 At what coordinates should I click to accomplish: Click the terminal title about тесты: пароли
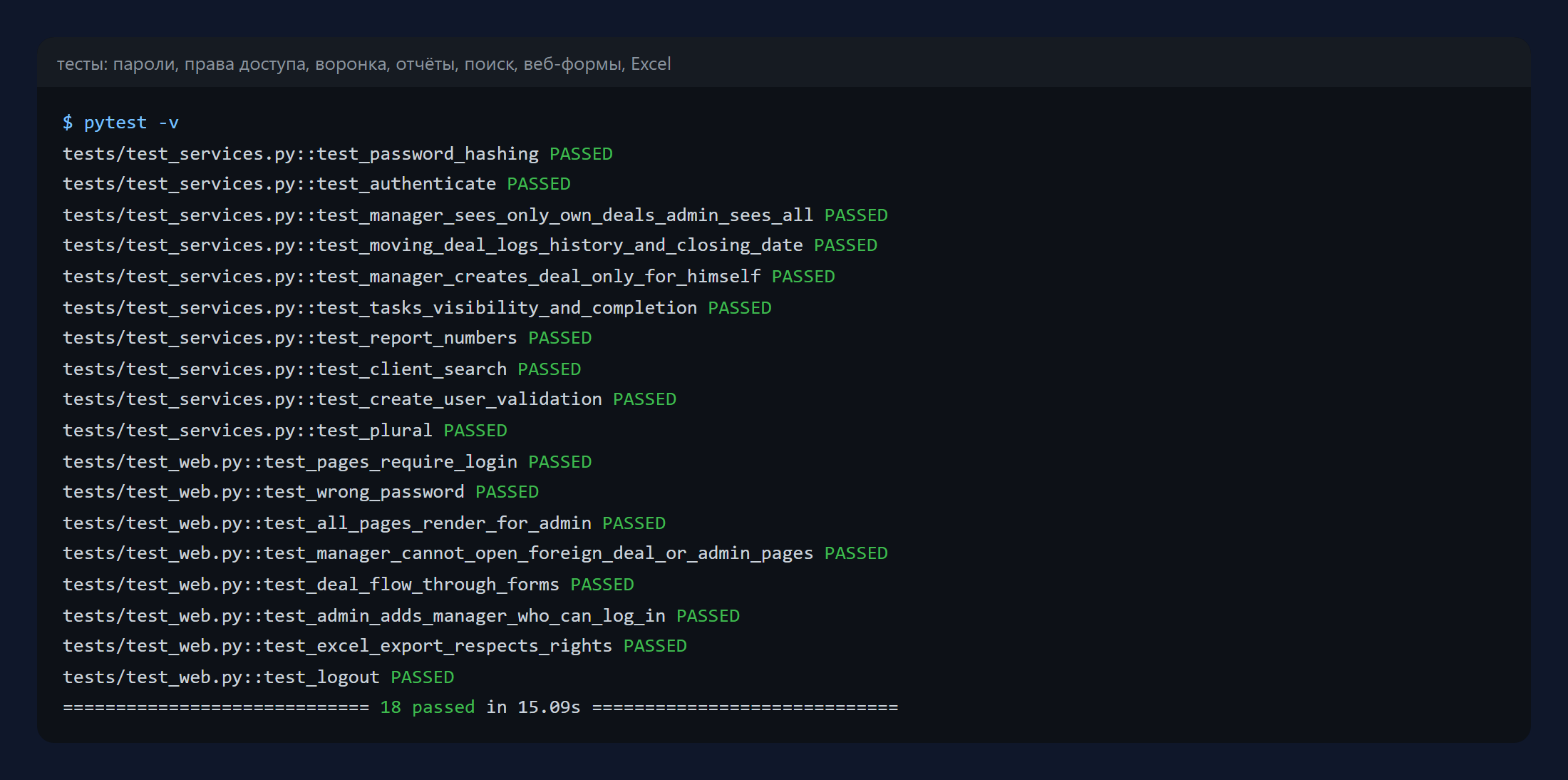[363, 64]
